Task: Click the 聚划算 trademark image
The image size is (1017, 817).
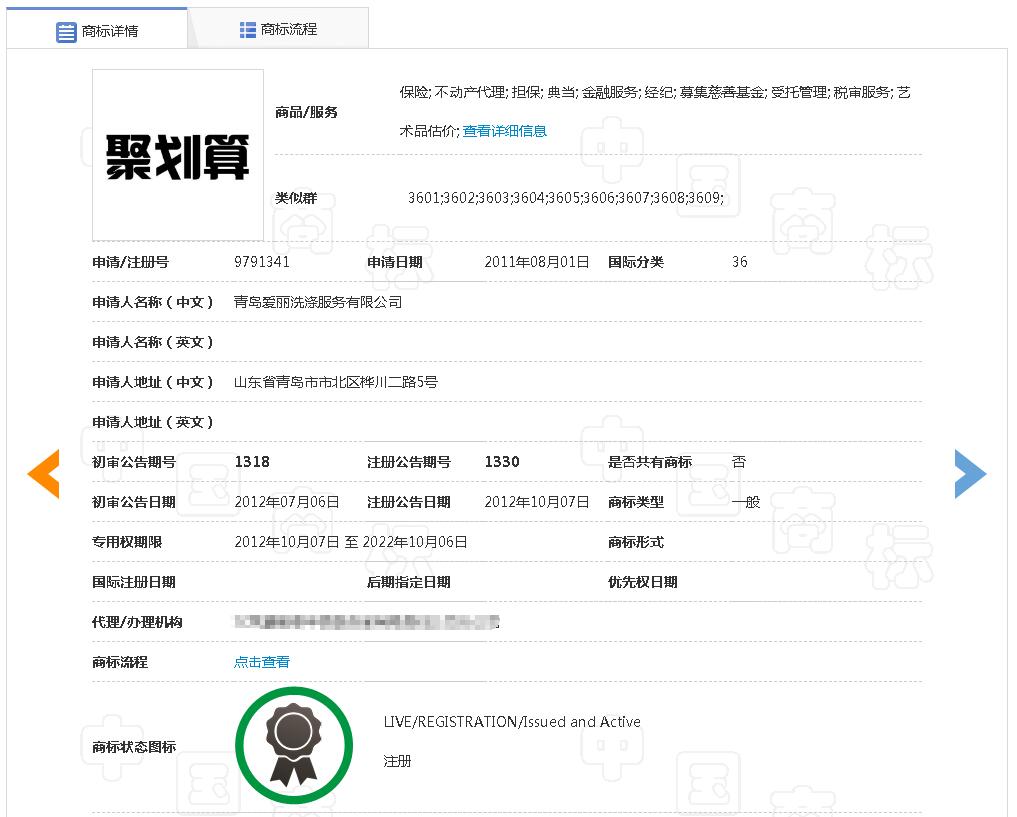Action: point(178,155)
